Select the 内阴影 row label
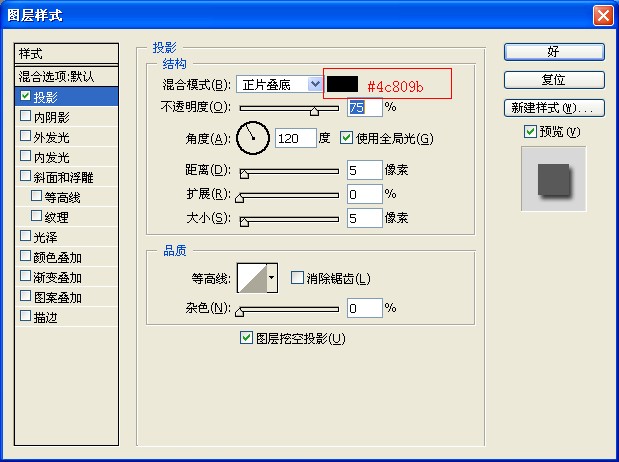619x462 pixels. [51, 117]
